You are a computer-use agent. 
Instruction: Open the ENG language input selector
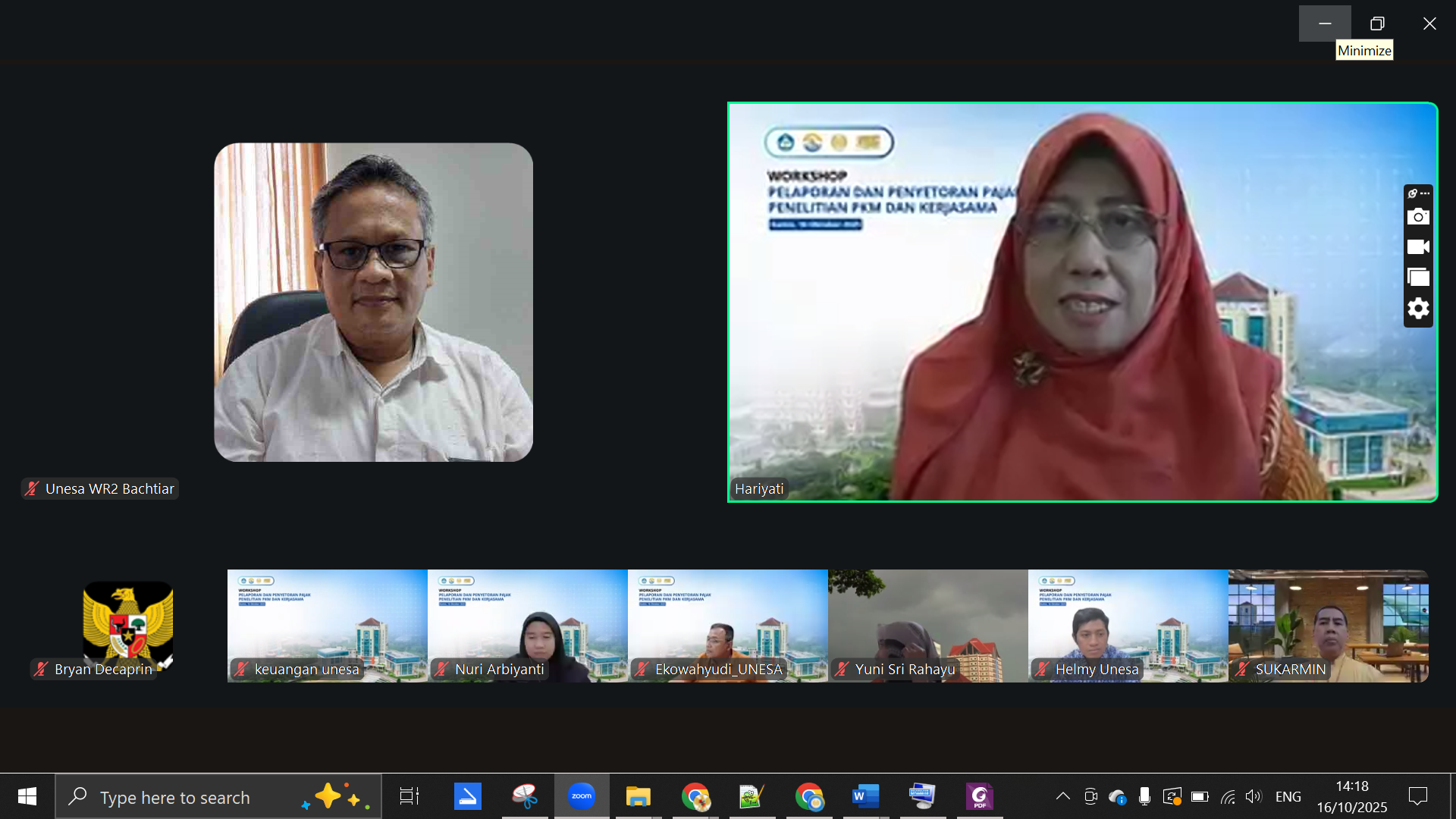click(1288, 796)
